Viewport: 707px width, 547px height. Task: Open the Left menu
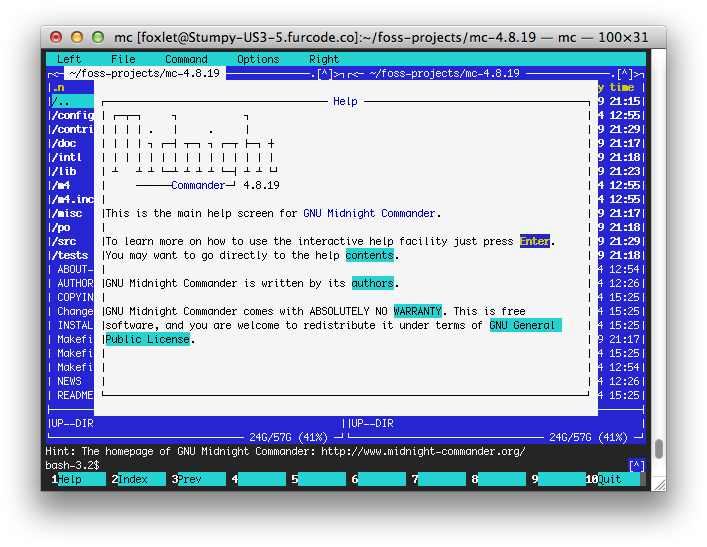[69, 59]
